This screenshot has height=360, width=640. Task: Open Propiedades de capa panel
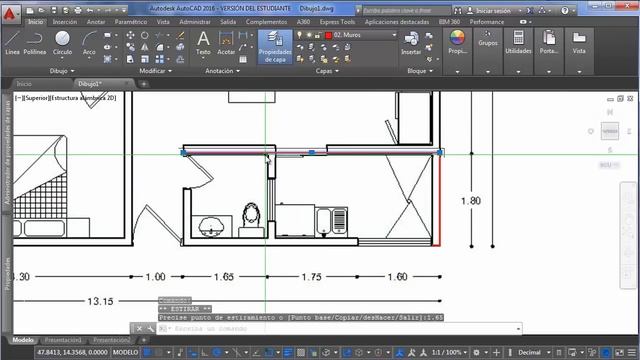click(275, 47)
